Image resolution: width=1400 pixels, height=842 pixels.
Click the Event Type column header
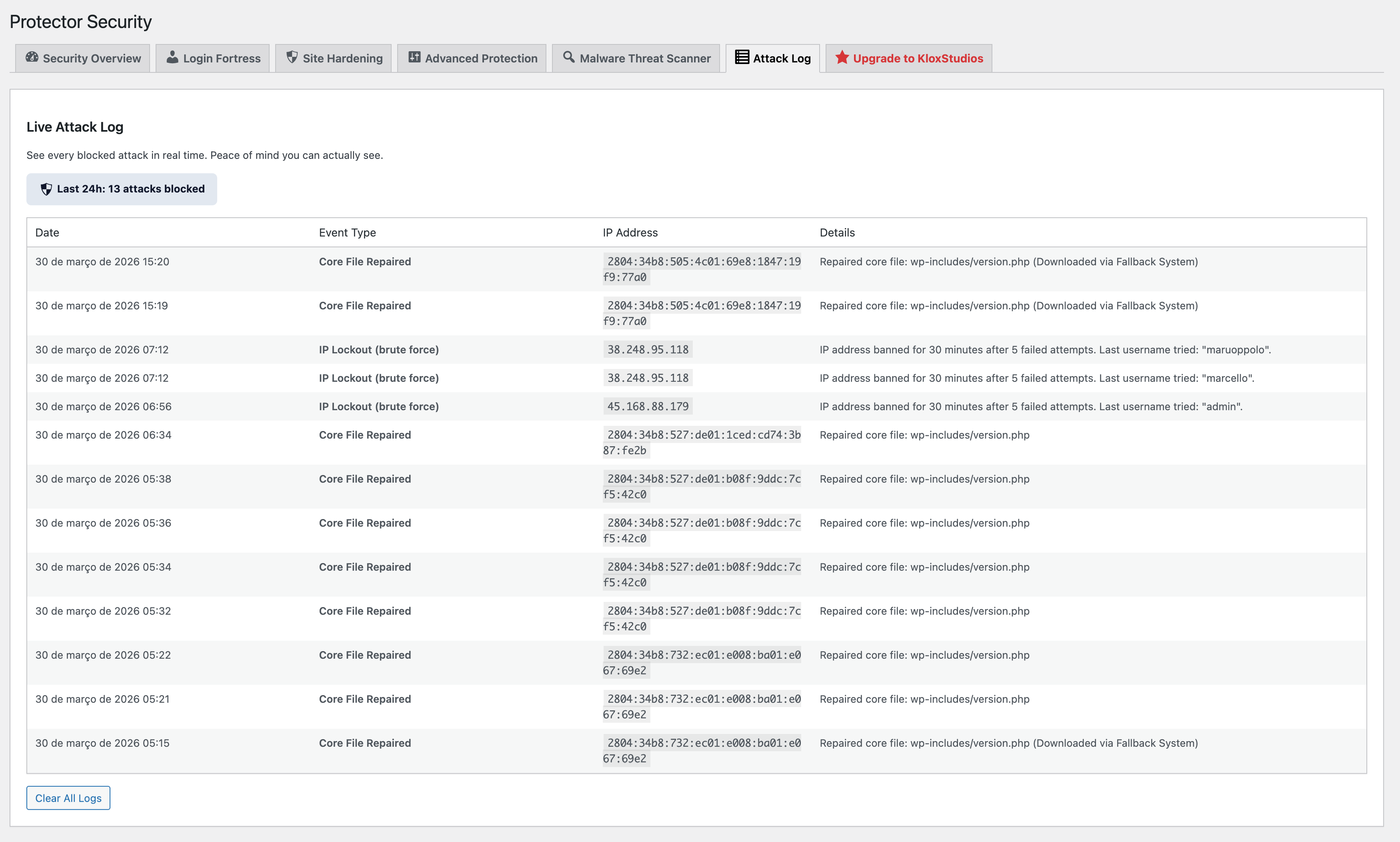(347, 233)
